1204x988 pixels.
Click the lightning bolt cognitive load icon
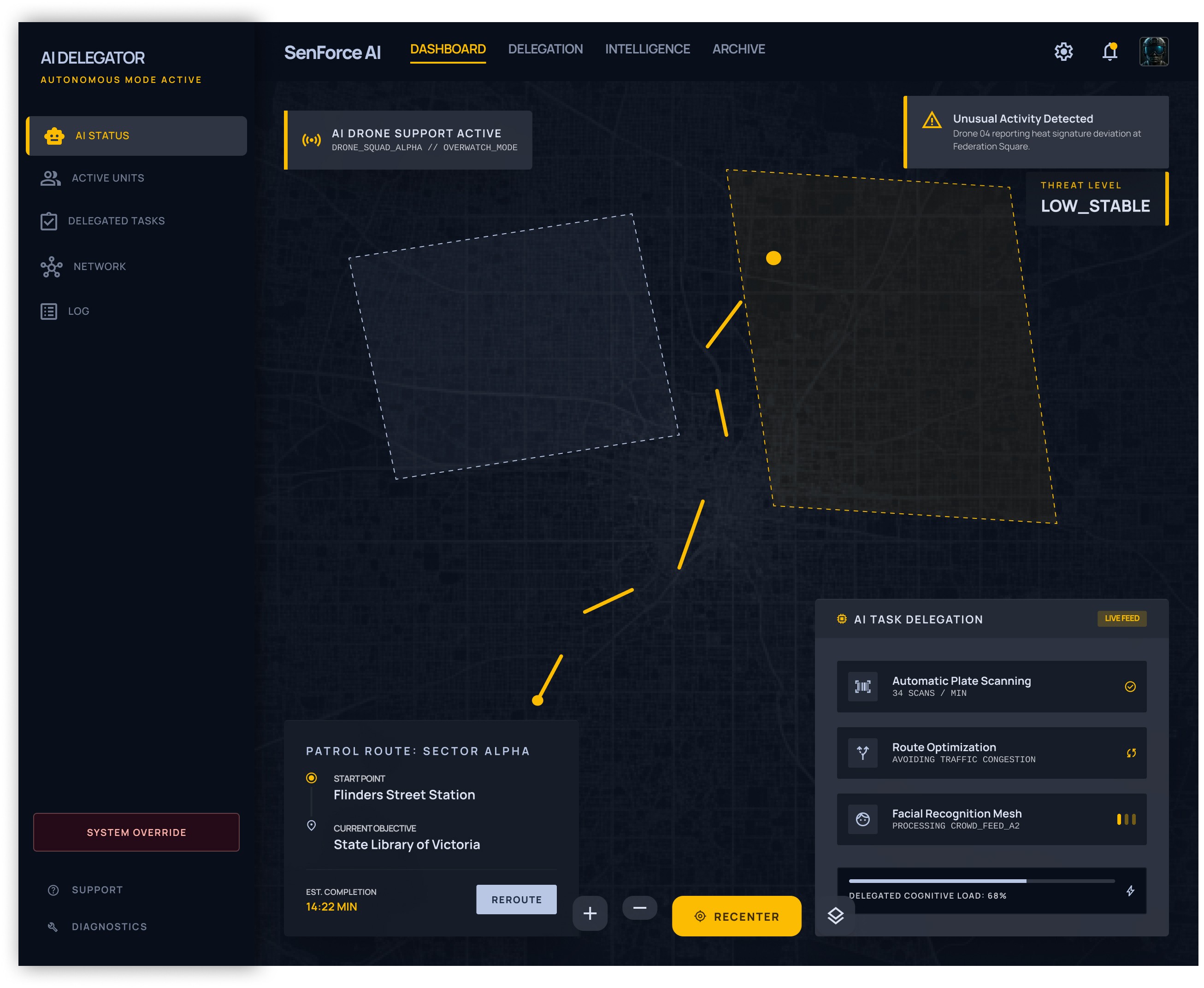[1130, 891]
